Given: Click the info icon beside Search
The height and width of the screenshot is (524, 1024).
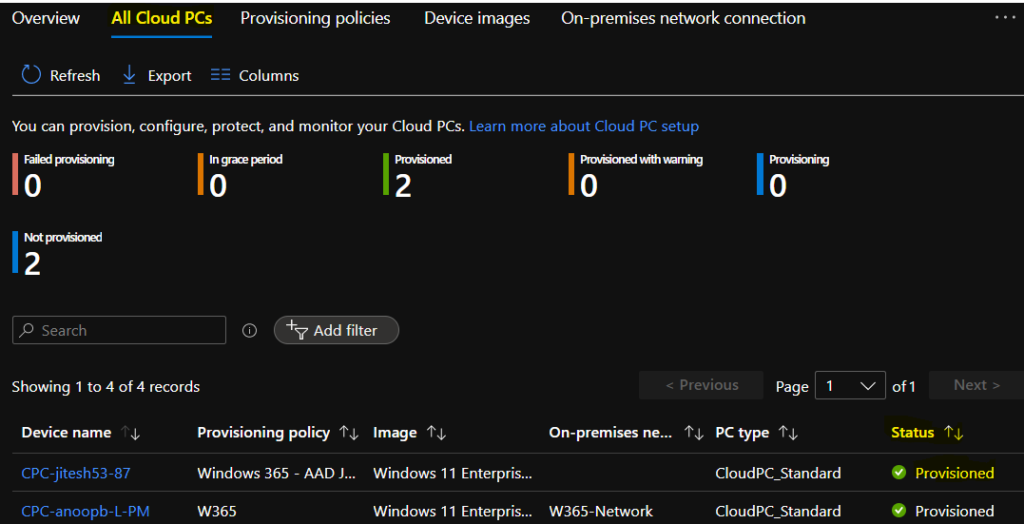Looking at the screenshot, I should (249, 331).
